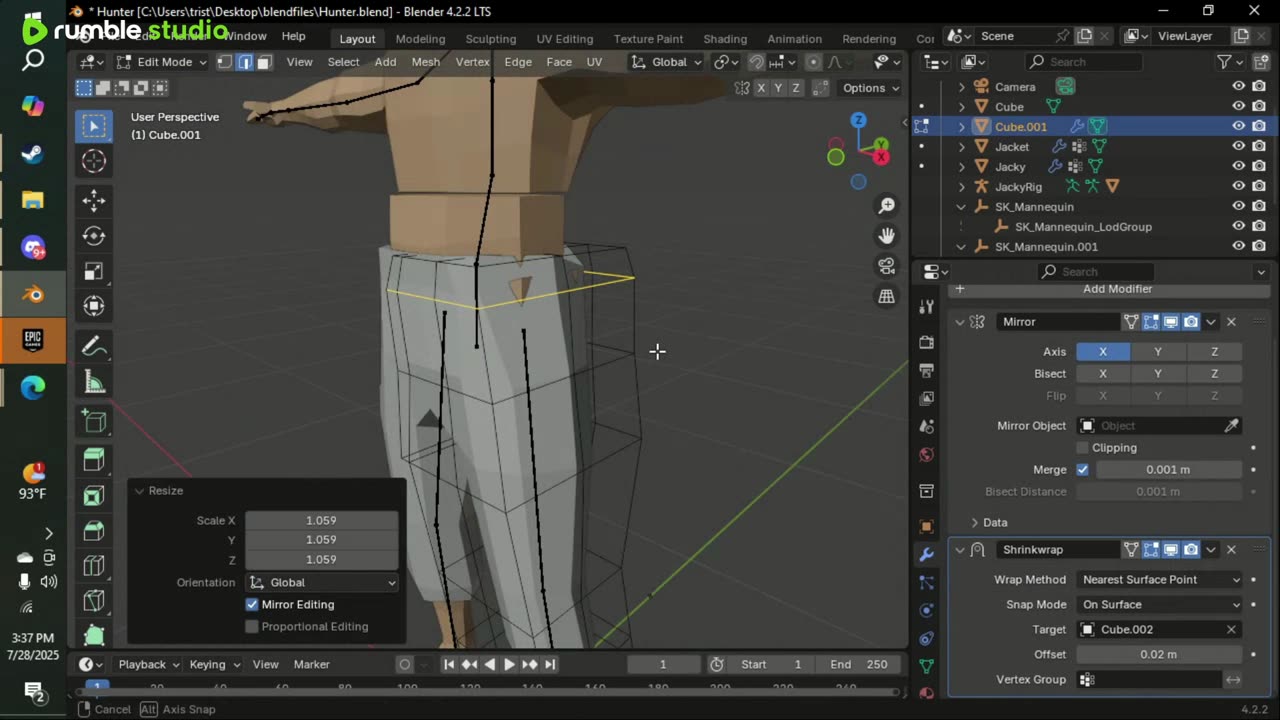Switch to orthographic grid view icon
The image size is (1280, 720).
(x=887, y=296)
